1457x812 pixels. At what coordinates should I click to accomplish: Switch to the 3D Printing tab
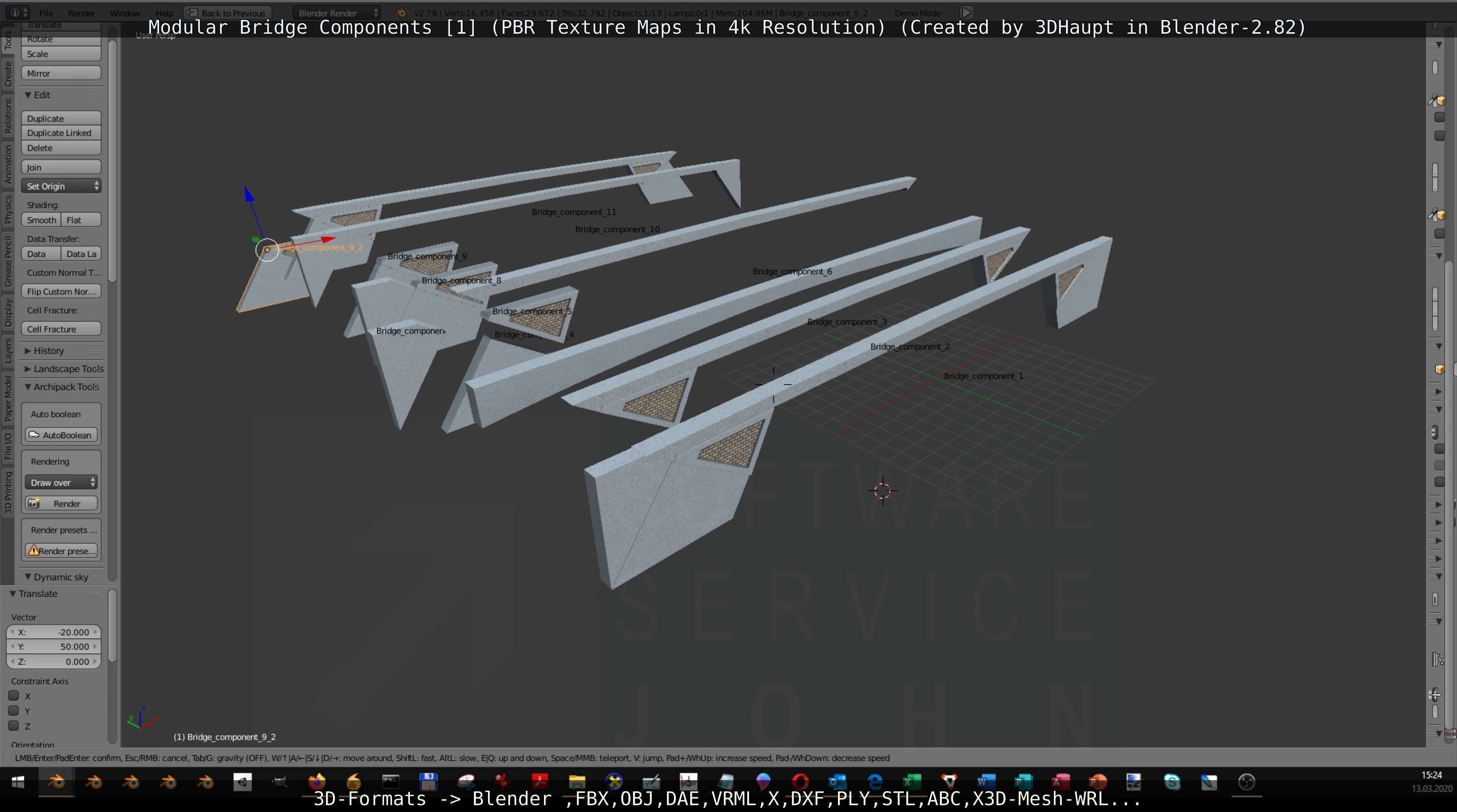tap(8, 492)
